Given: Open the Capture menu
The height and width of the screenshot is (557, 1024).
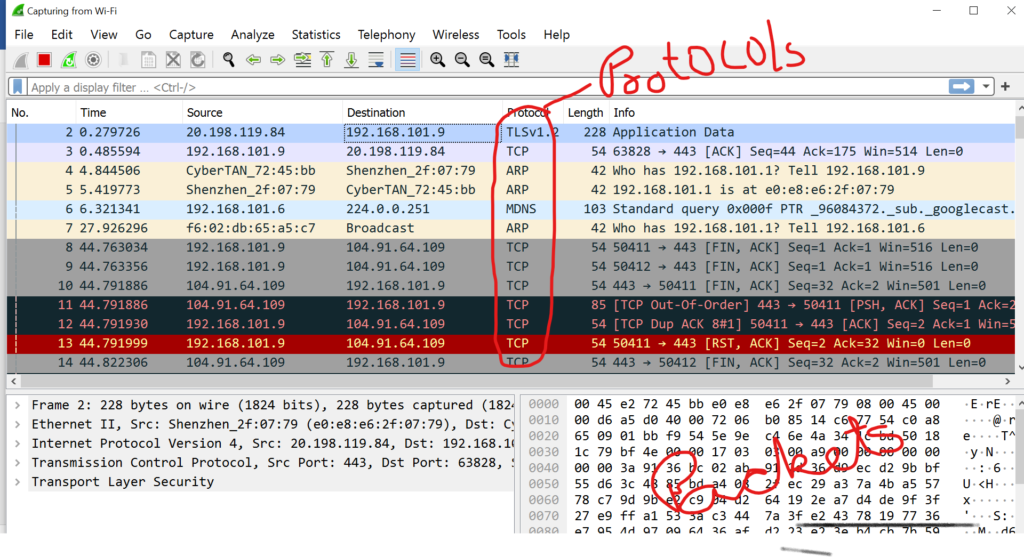Looking at the screenshot, I should [x=191, y=35].
